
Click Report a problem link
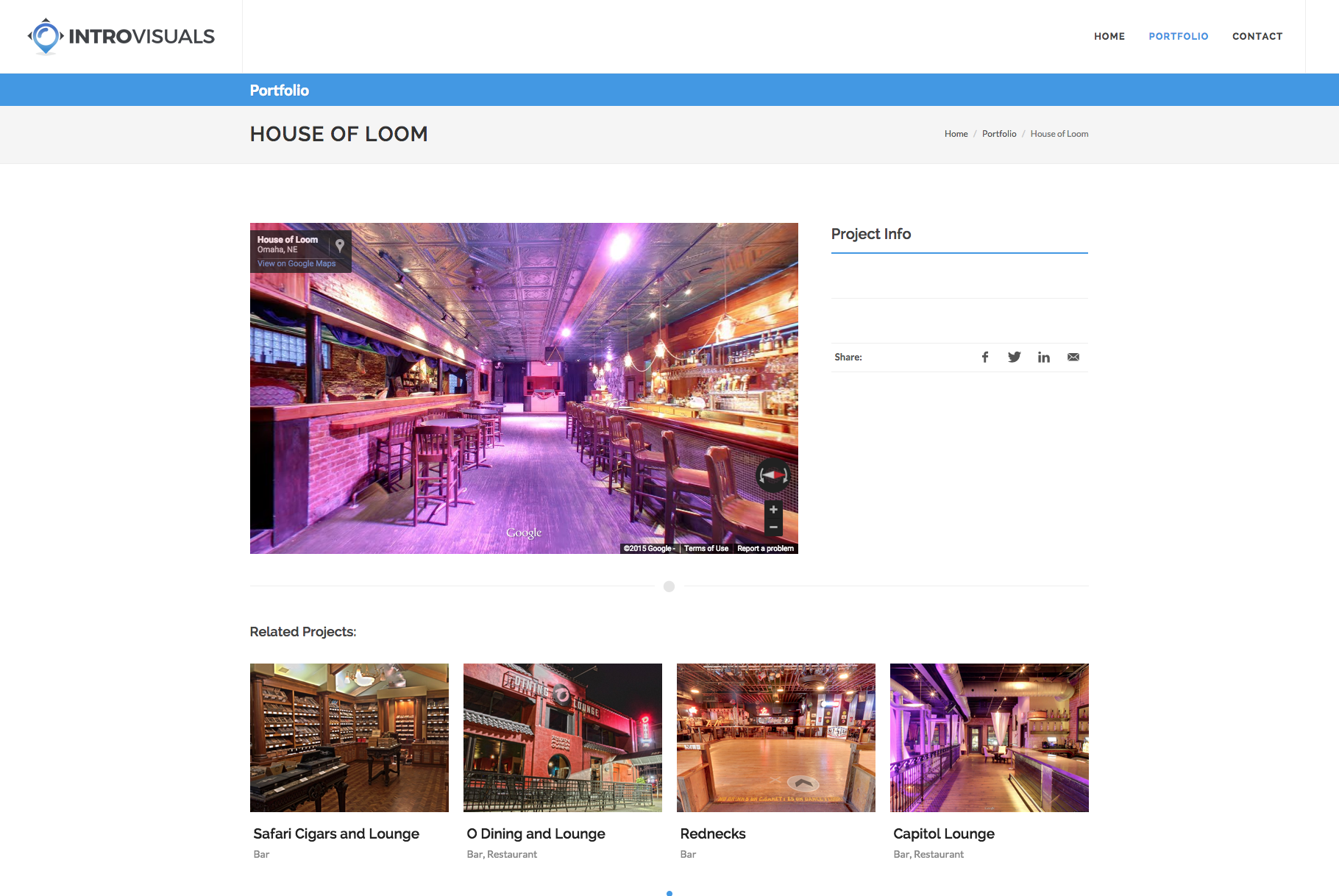[x=765, y=549]
